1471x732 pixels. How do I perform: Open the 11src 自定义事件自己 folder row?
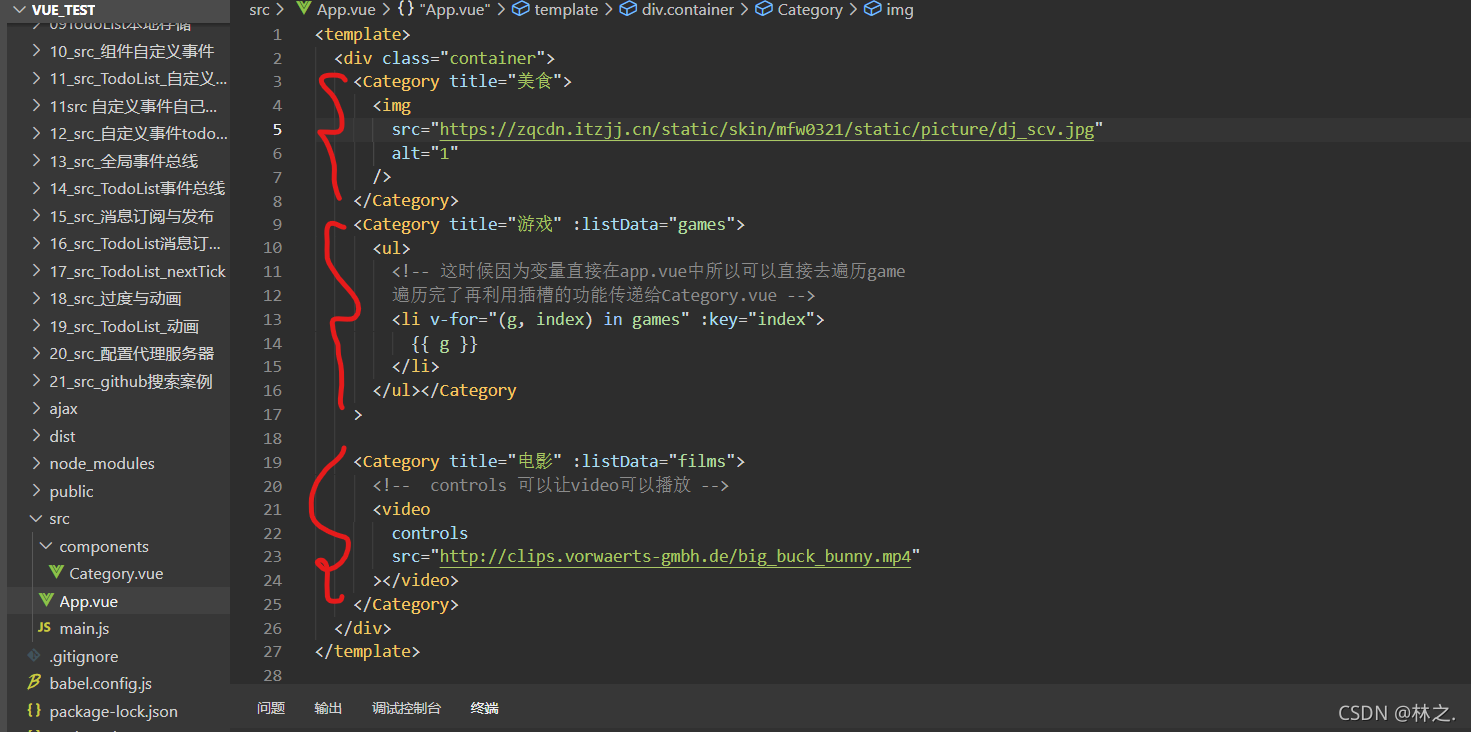point(118,106)
